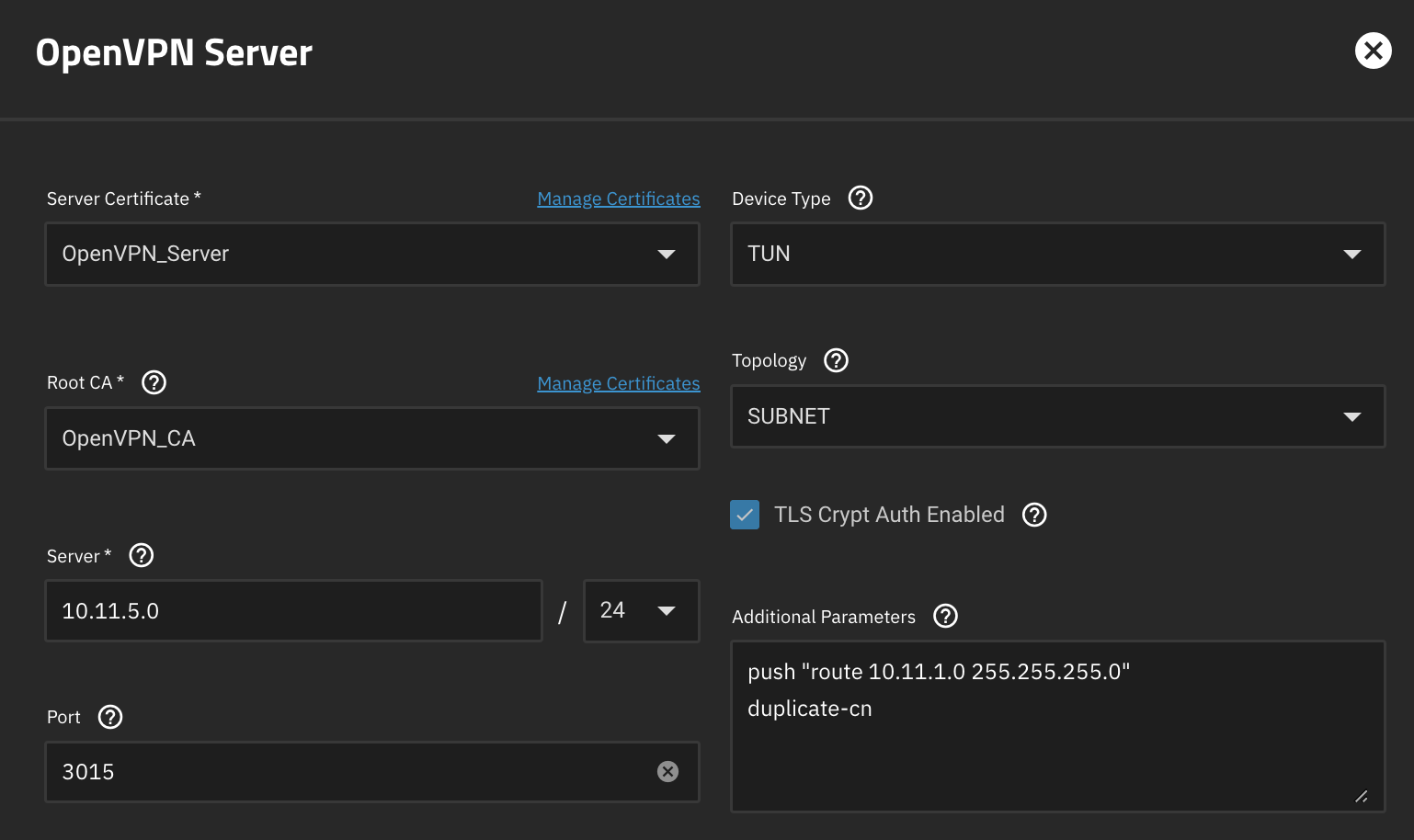The width and height of the screenshot is (1414, 840).
Task: Open Manage Certificates link above Root CA
Action: (618, 383)
